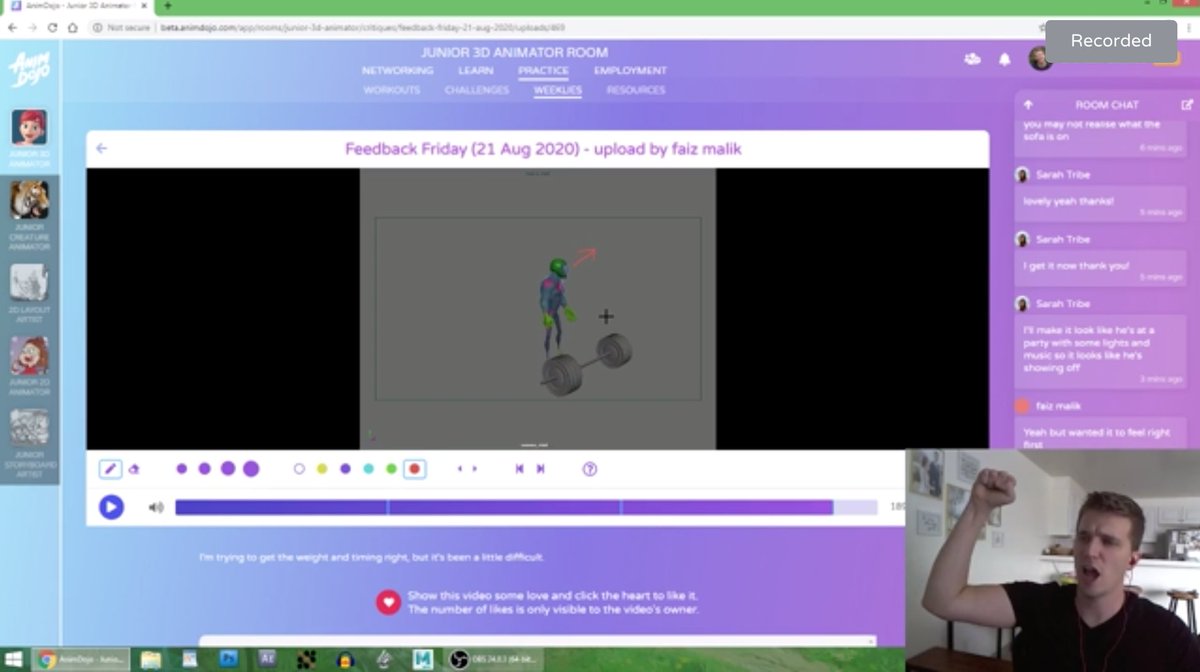This screenshot has height=672, width=1200.
Task: Play the critique video
Action: 111,507
